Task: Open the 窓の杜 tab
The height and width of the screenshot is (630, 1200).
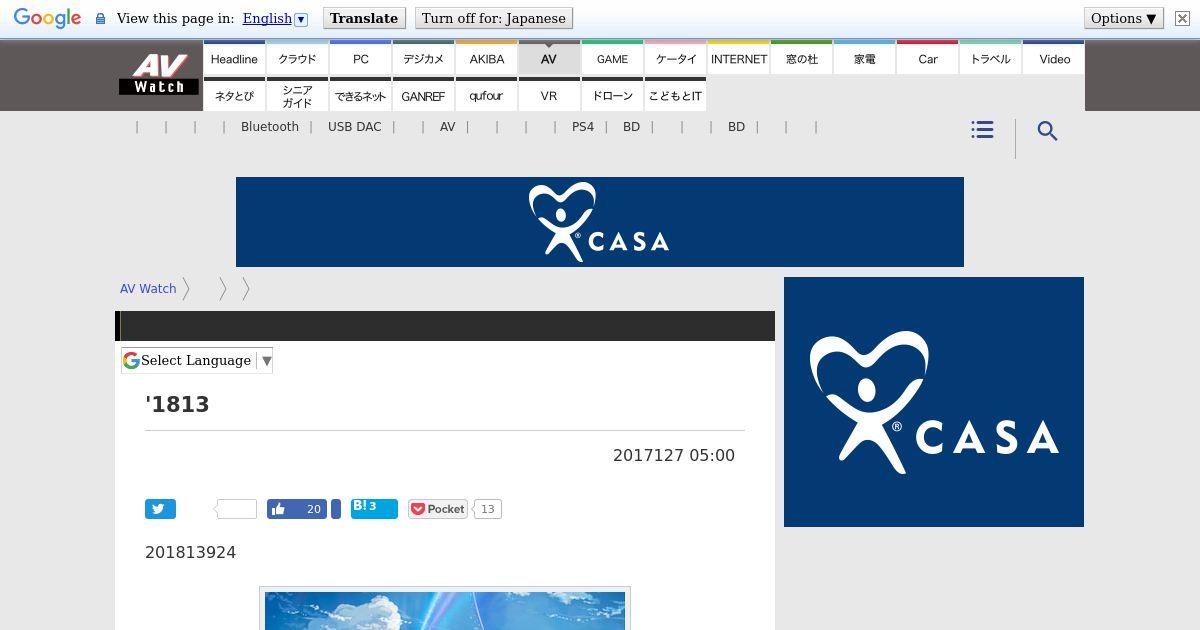Action: point(802,59)
